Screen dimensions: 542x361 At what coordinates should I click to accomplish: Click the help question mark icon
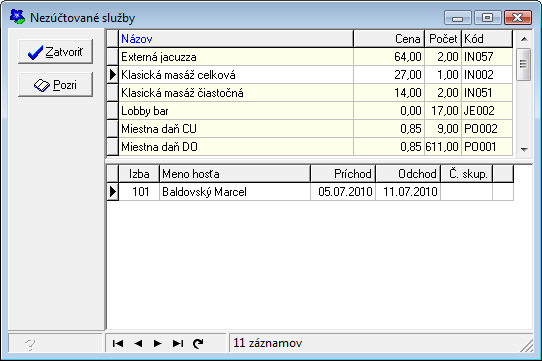tap(30, 344)
